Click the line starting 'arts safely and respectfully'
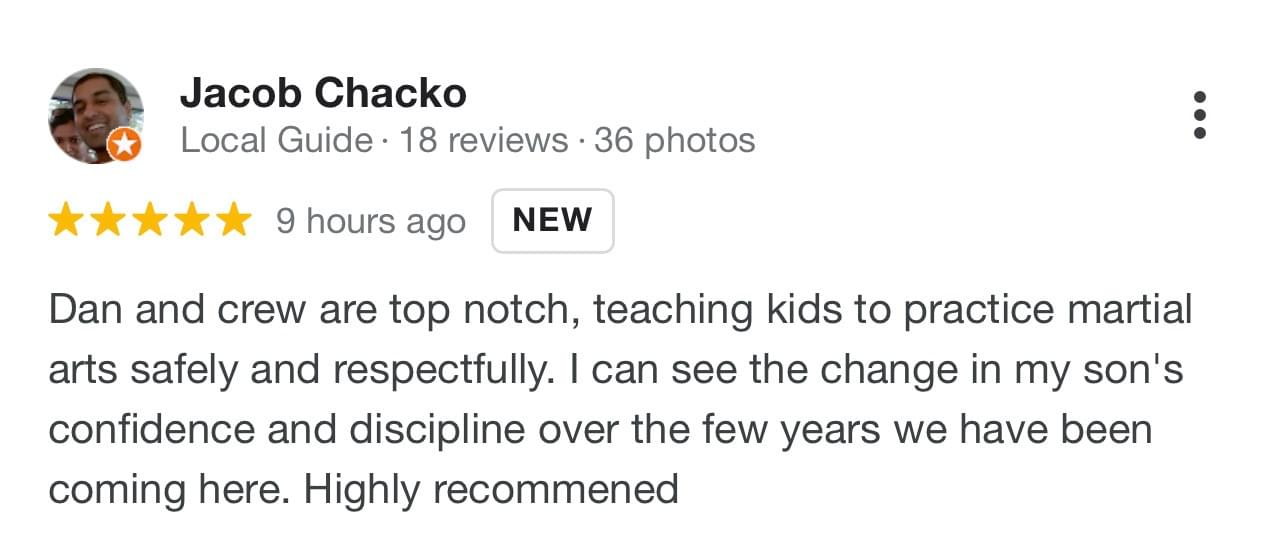 (616, 370)
